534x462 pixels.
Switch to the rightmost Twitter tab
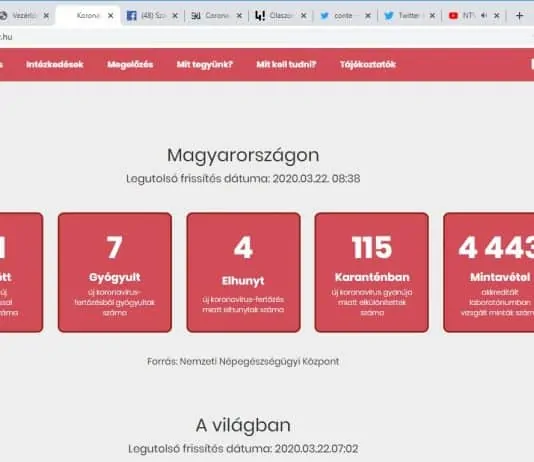pyautogui.click(x=404, y=16)
